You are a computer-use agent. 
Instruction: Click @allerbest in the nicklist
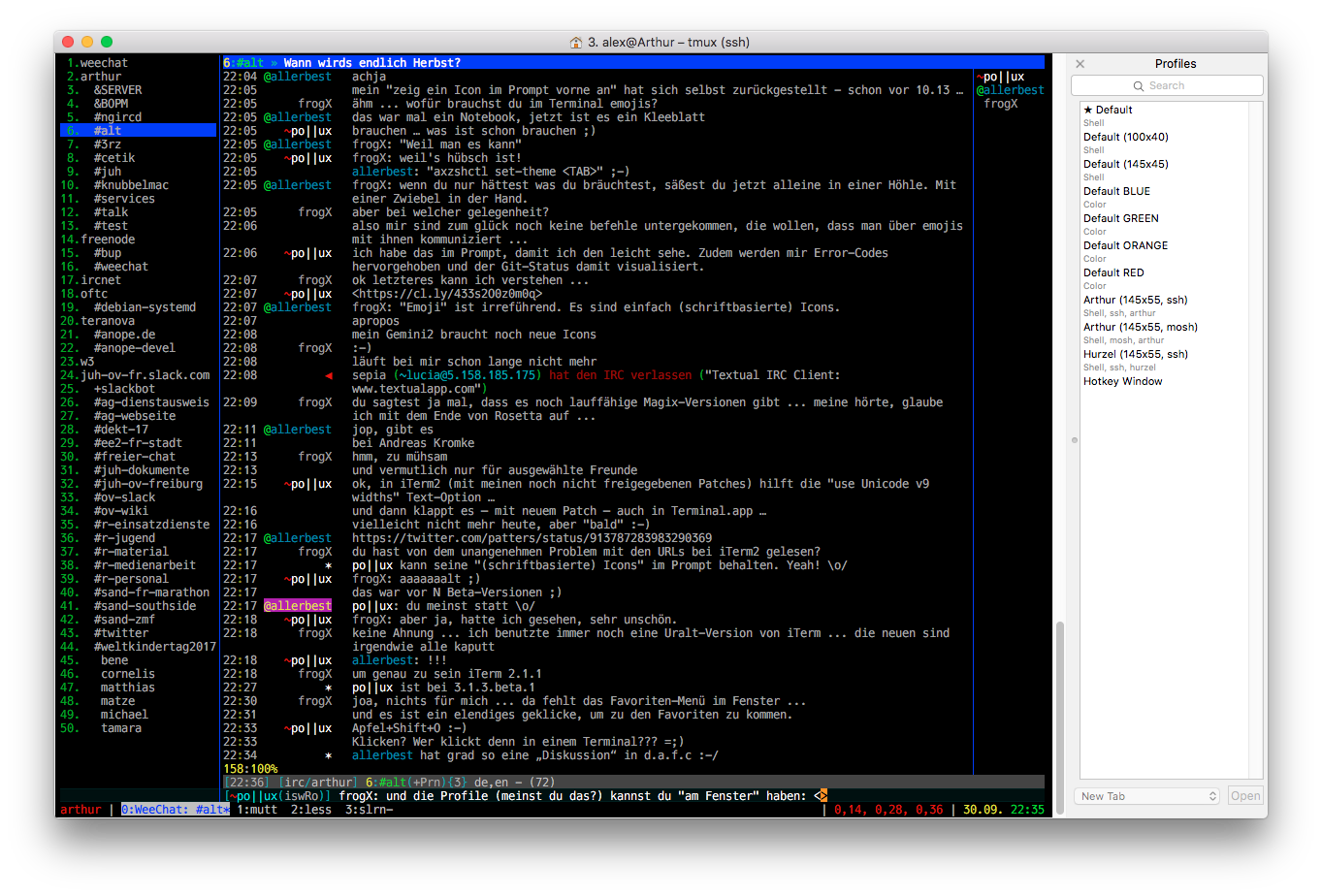point(1010,90)
